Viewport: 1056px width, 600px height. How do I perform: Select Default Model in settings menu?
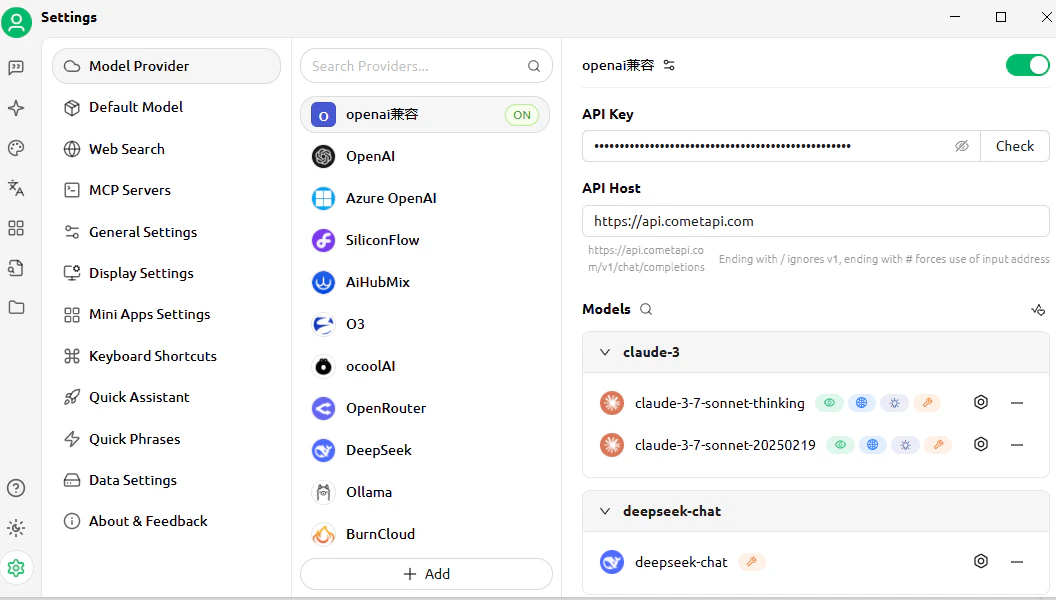click(x=137, y=107)
